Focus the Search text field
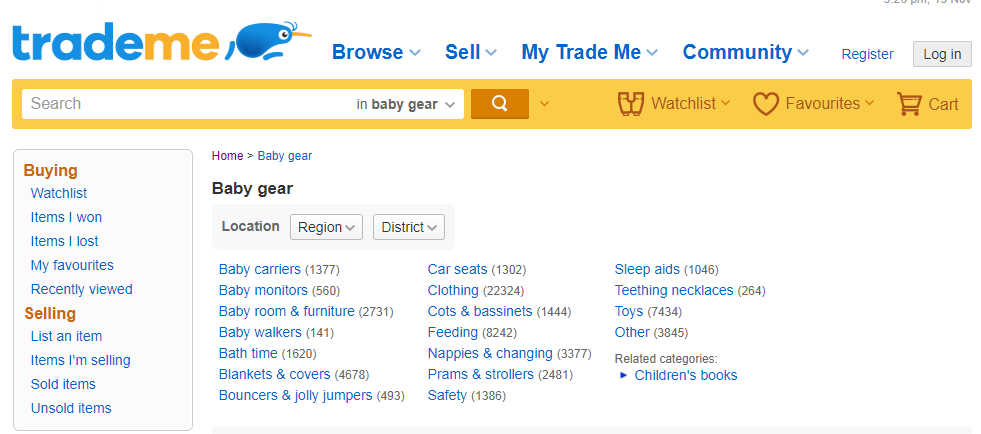981x434 pixels. tap(185, 104)
